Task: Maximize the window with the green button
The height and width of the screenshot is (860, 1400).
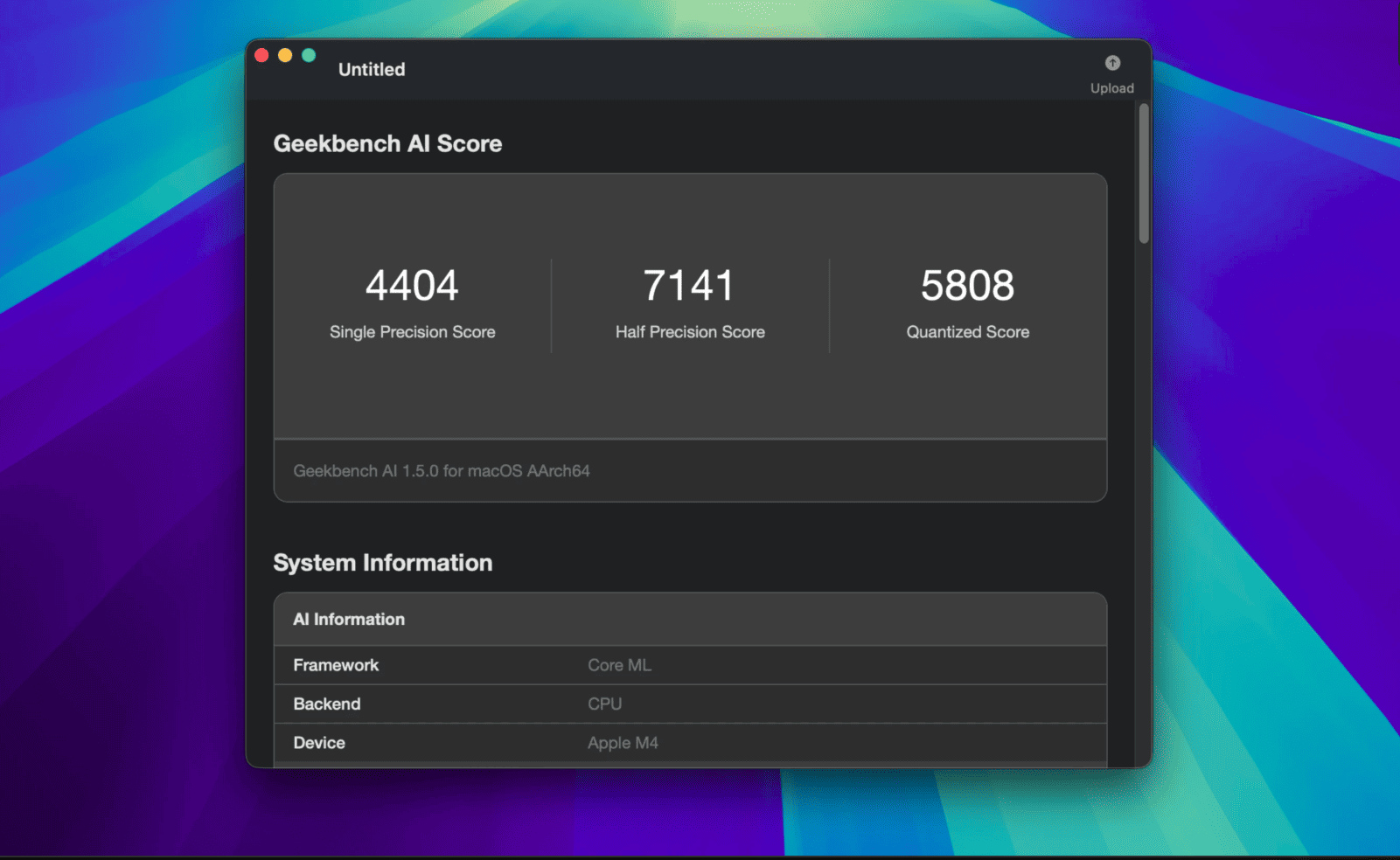Action: [x=309, y=55]
